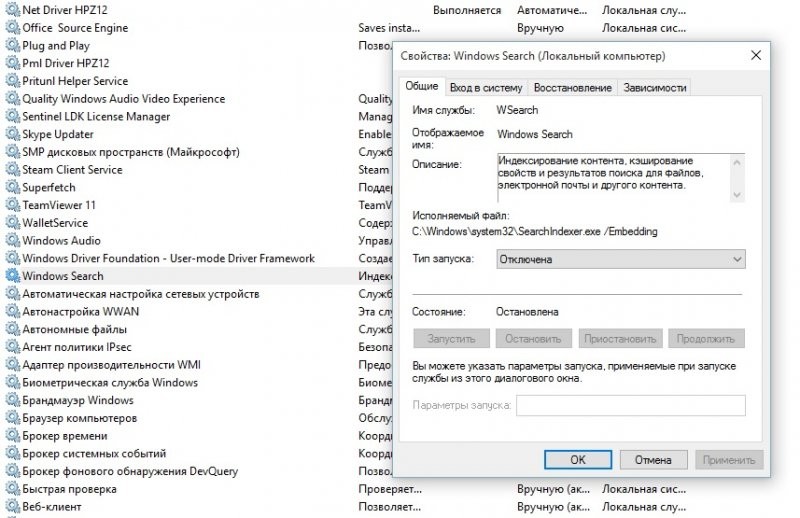Click the gear icon next to Windows Search
The image size is (800, 518).
pyautogui.click(x=13, y=276)
